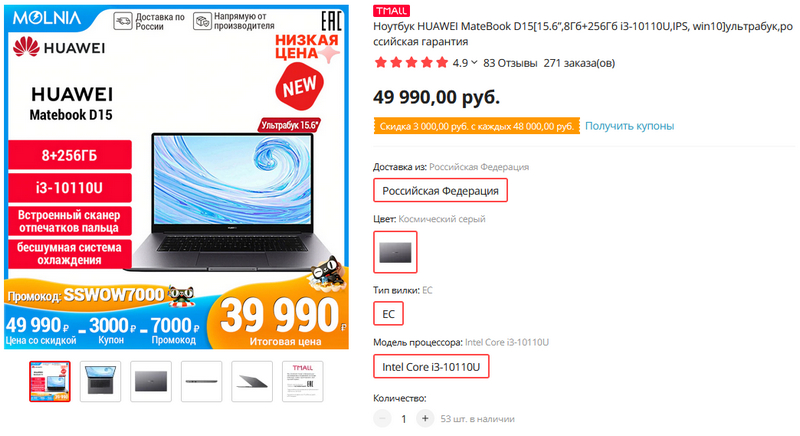Screen dimensions: 800x436
Task: Click the delivery truck icon in banner
Action: coord(123,21)
